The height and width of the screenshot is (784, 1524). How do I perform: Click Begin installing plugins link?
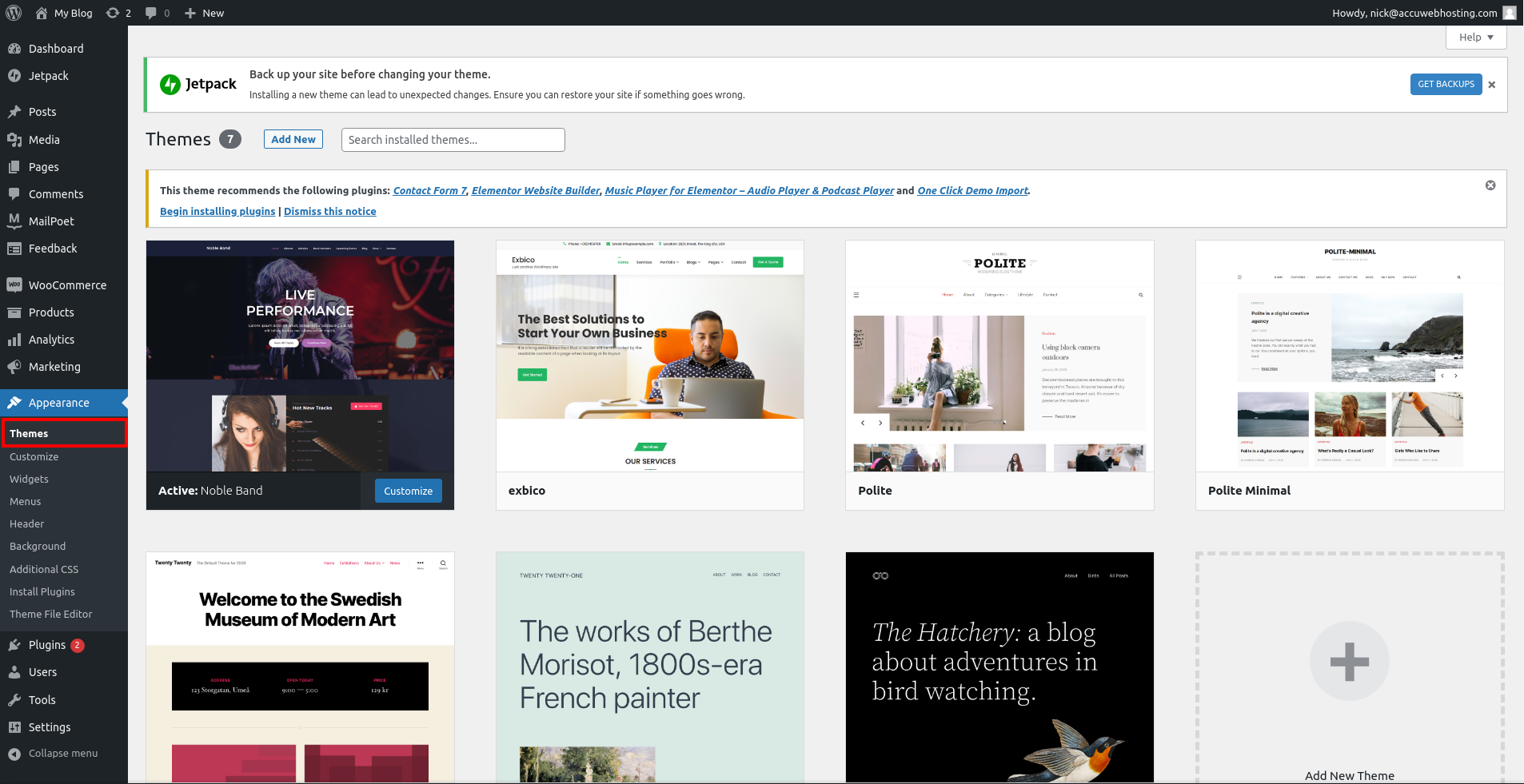tap(217, 211)
